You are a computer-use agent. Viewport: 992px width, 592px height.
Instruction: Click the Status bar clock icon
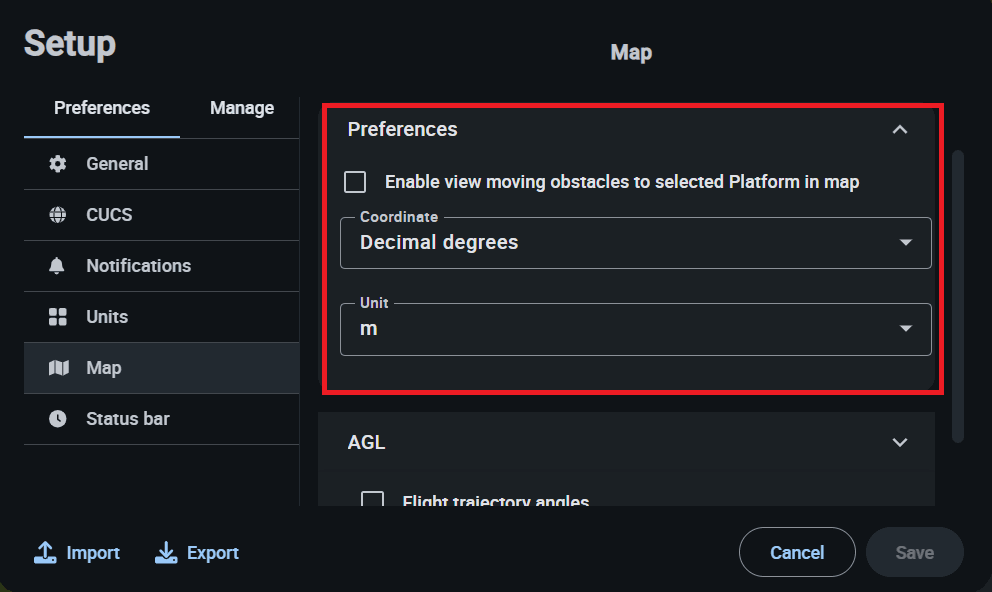58,419
